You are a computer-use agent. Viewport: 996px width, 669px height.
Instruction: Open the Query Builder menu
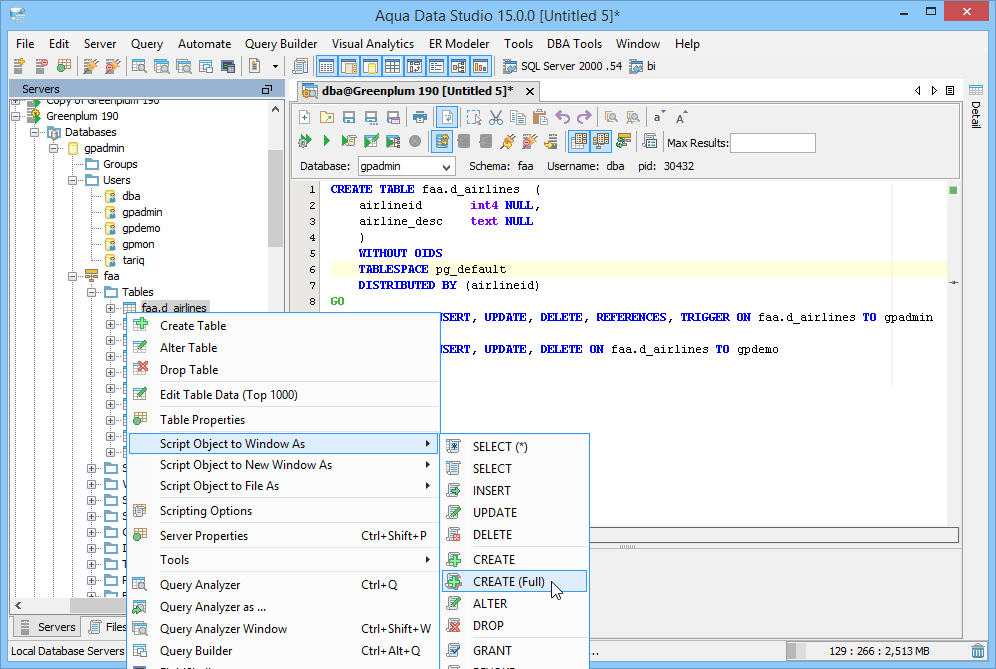pyautogui.click(x=281, y=44)
